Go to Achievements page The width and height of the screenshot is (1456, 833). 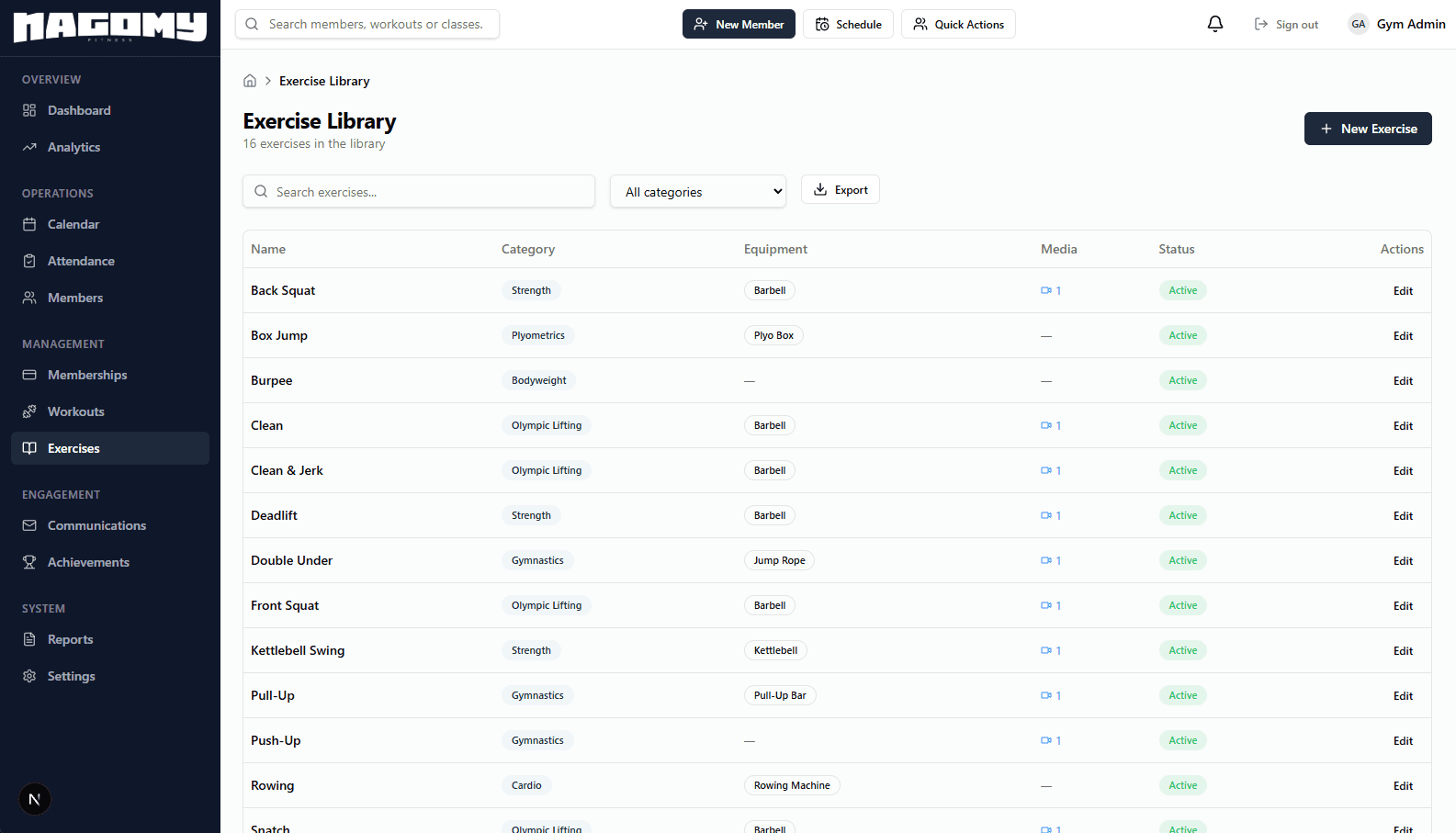[x=110, y=562]
